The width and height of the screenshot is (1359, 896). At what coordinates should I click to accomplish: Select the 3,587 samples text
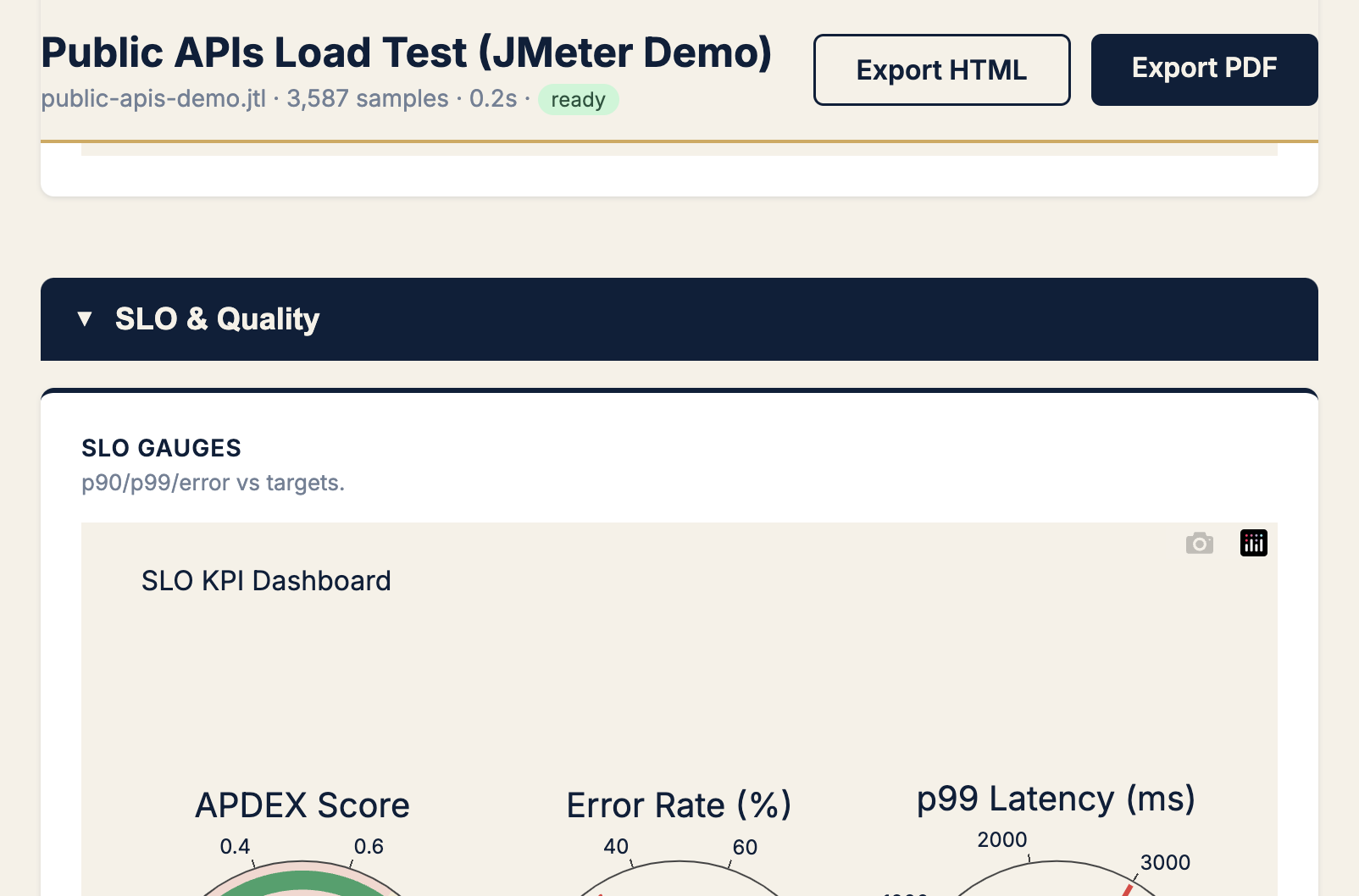pos(368,98)
